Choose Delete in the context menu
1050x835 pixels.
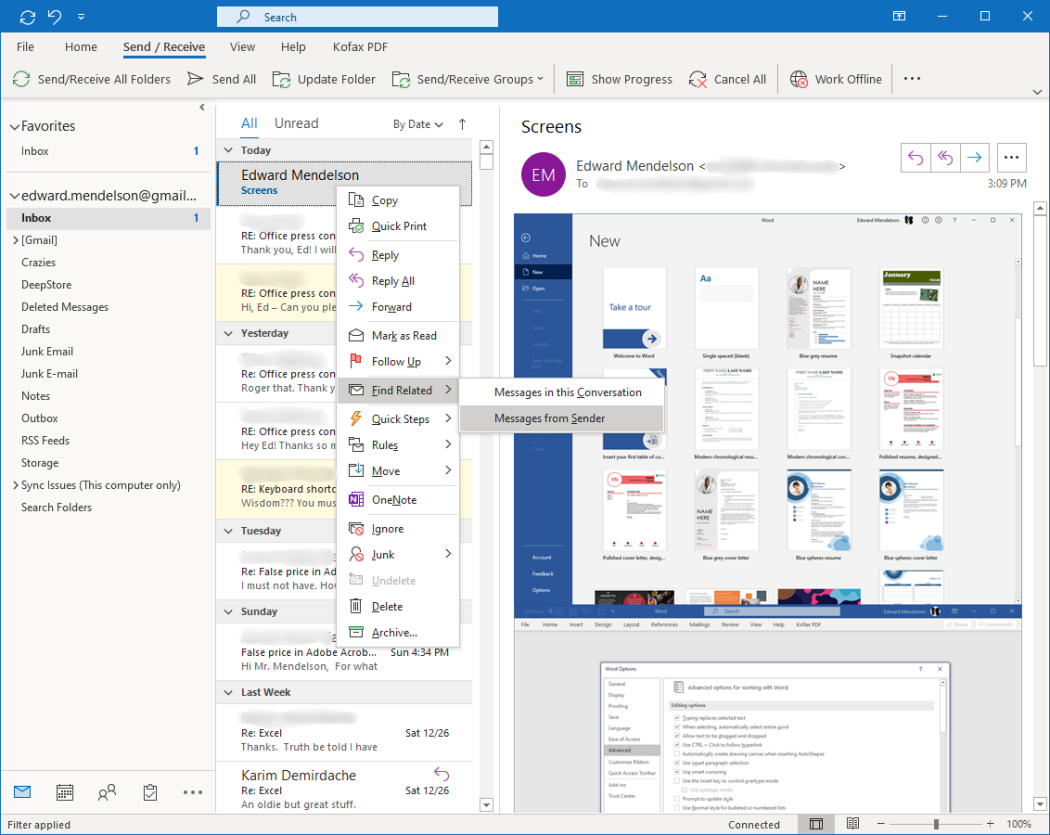coord(398,607)
